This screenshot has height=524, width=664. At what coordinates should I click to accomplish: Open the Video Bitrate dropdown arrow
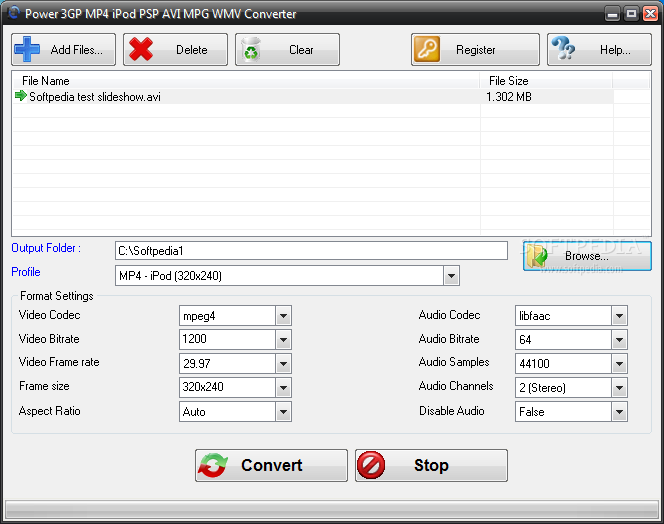click(283, 340)
